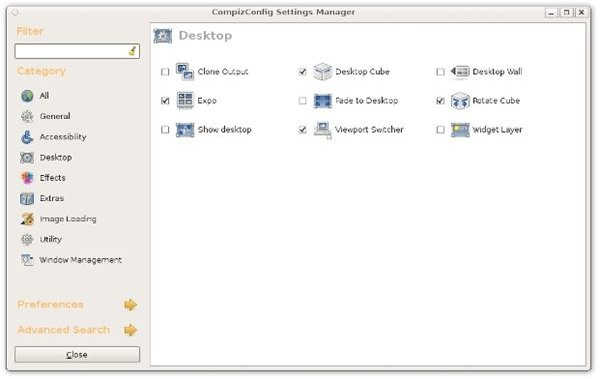The height and width of the screenshot is (379, 600).
Task: Click the Desktop category icon in sidebar
Action: 27,157
